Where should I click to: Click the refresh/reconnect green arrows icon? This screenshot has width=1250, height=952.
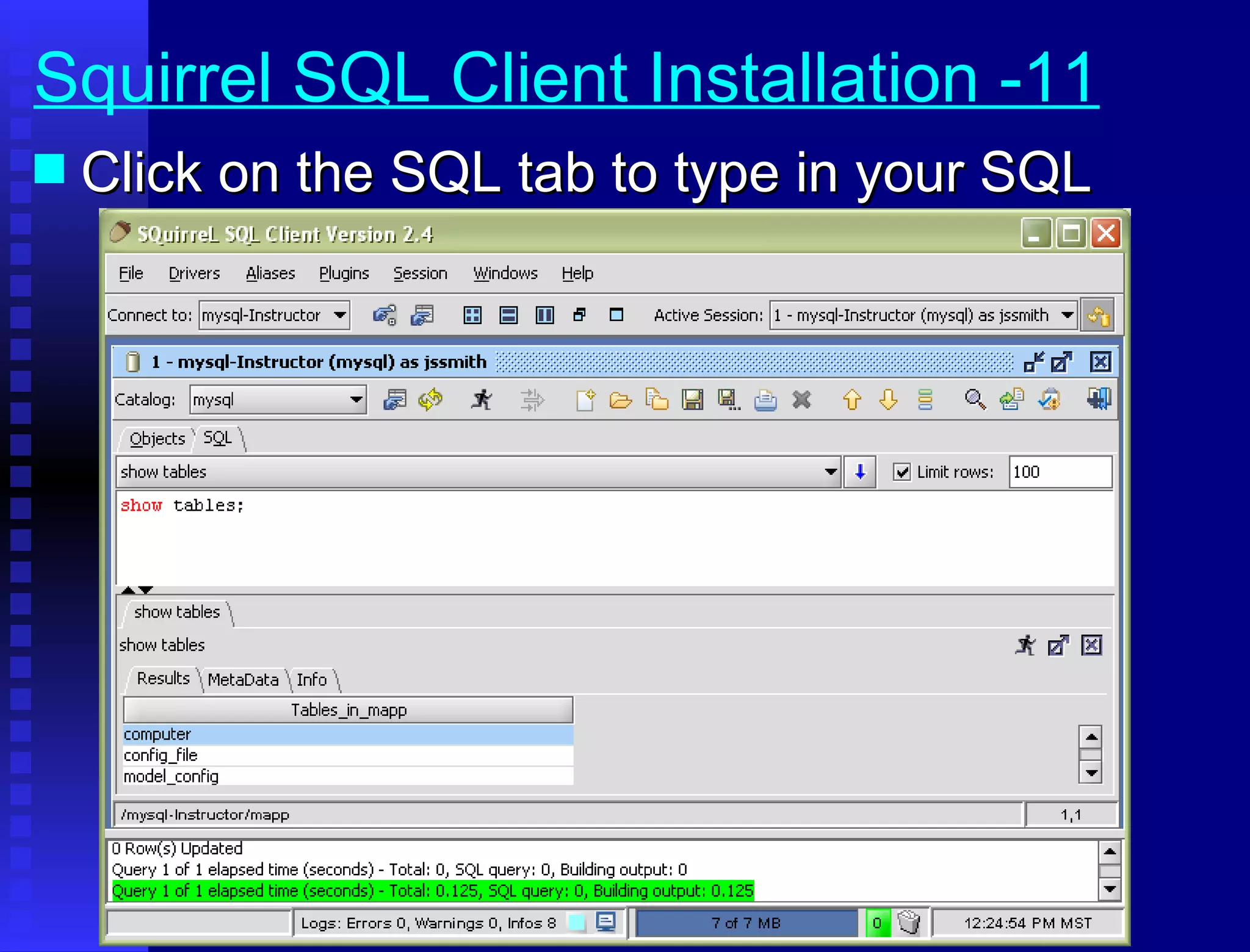click(431, 400)
